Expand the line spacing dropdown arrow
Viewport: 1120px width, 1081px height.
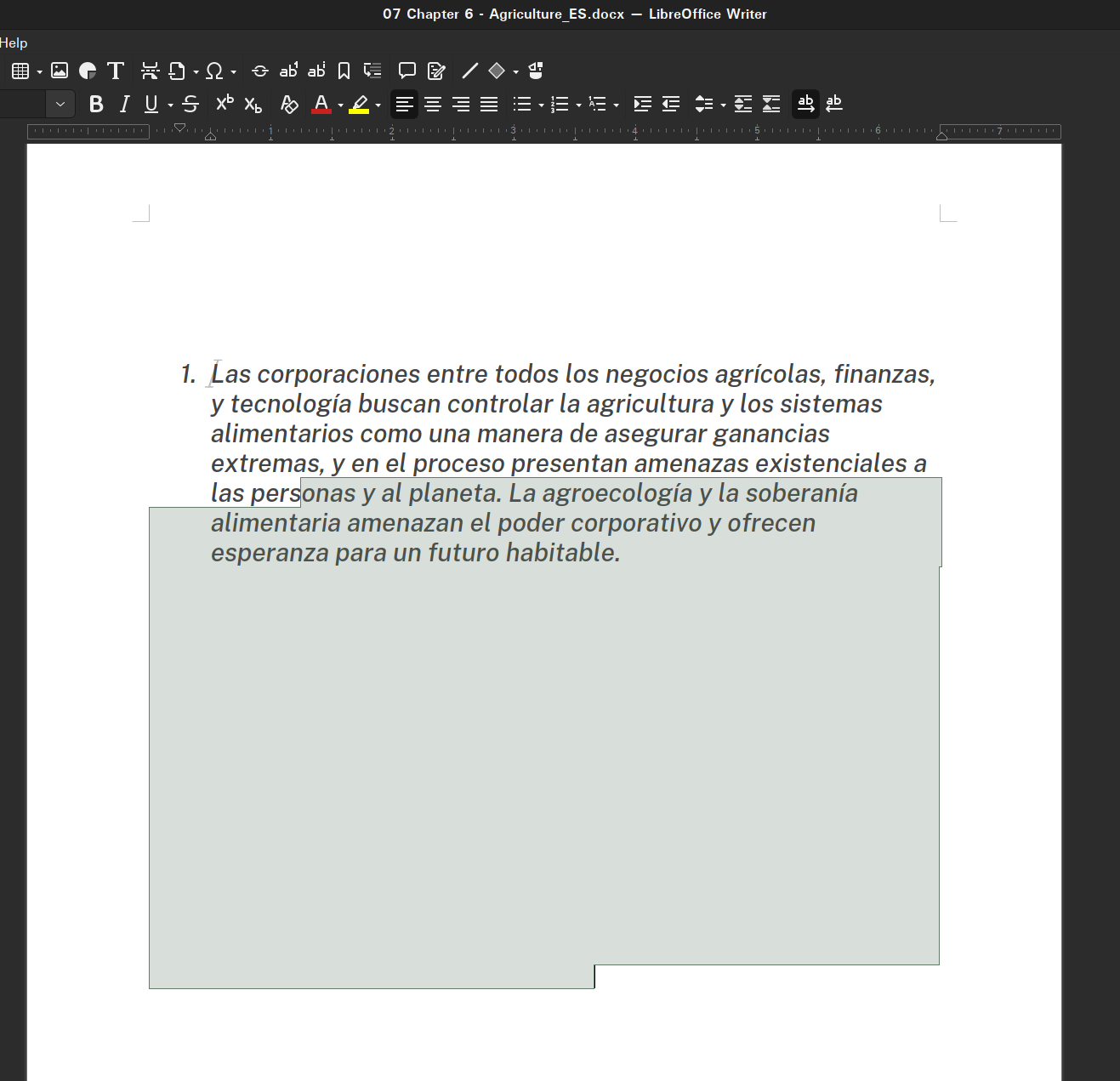pyautogui.click(x=723, y=105)
